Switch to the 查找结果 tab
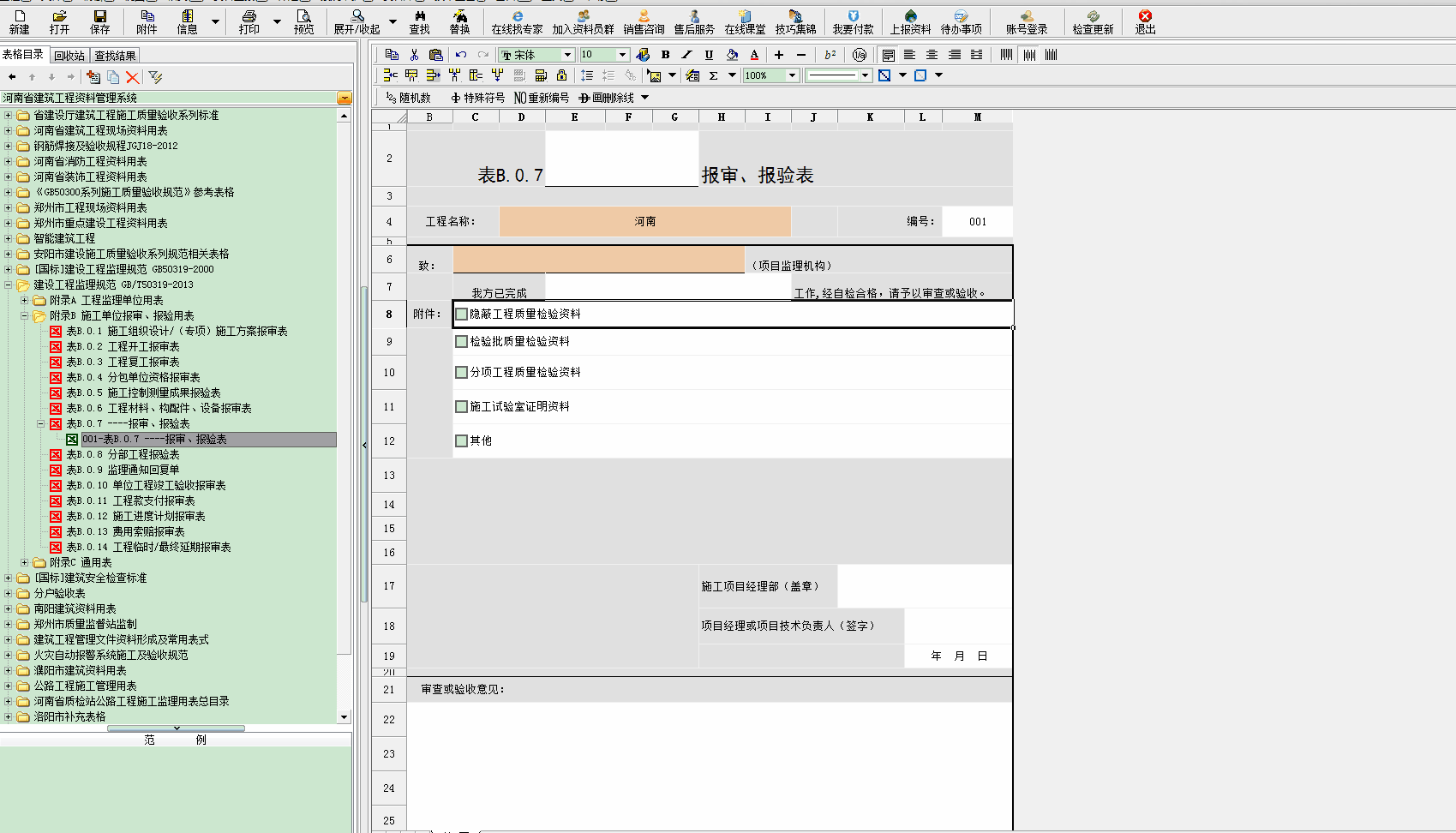1456x833 pixels. coord(115,56)
